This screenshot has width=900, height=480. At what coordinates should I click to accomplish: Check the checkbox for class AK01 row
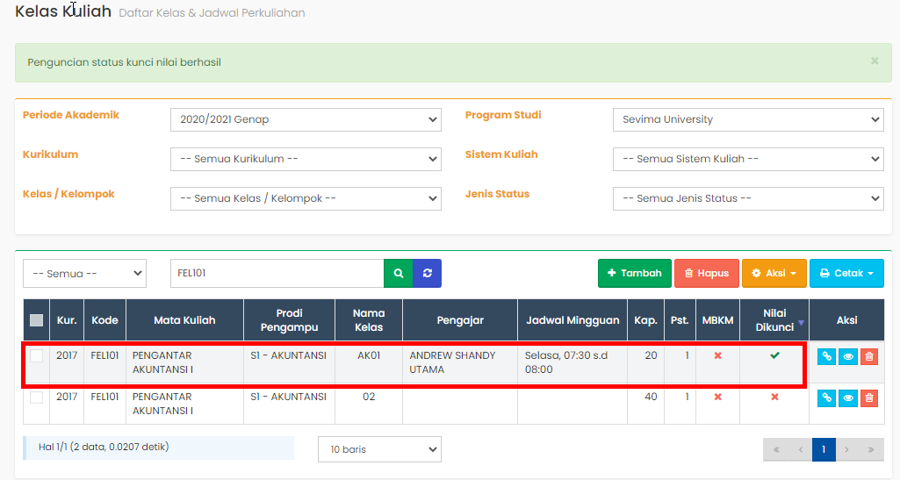click(x=37, y=356)
